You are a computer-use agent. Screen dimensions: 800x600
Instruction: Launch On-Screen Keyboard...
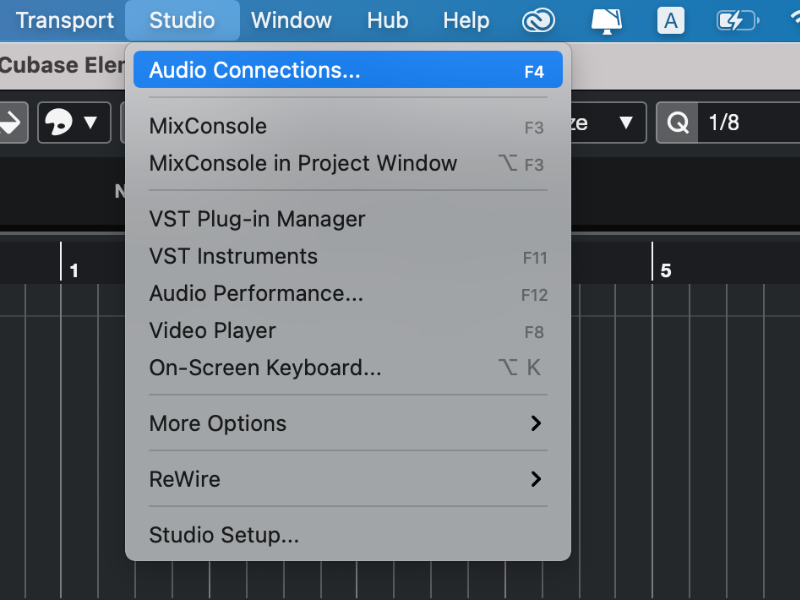[348, 368]
